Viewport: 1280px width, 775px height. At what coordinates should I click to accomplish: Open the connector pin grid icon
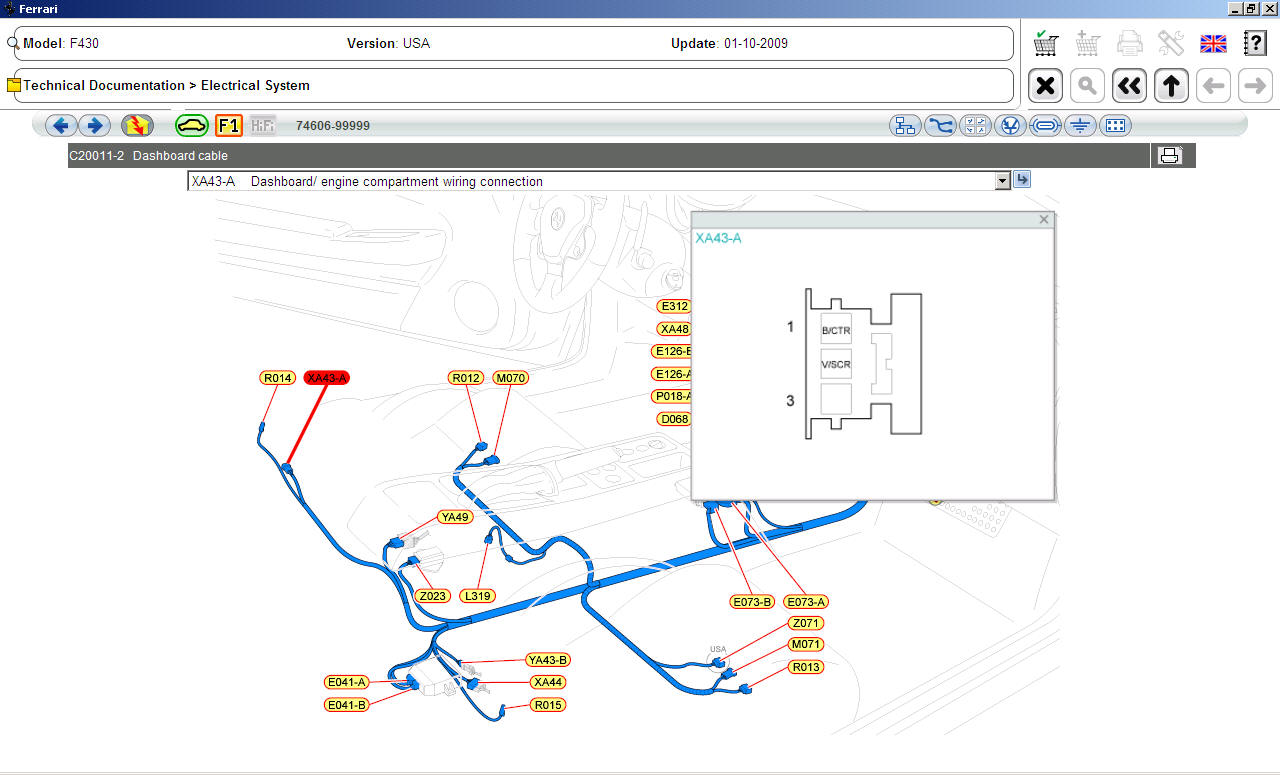(x=1116, y=125)
